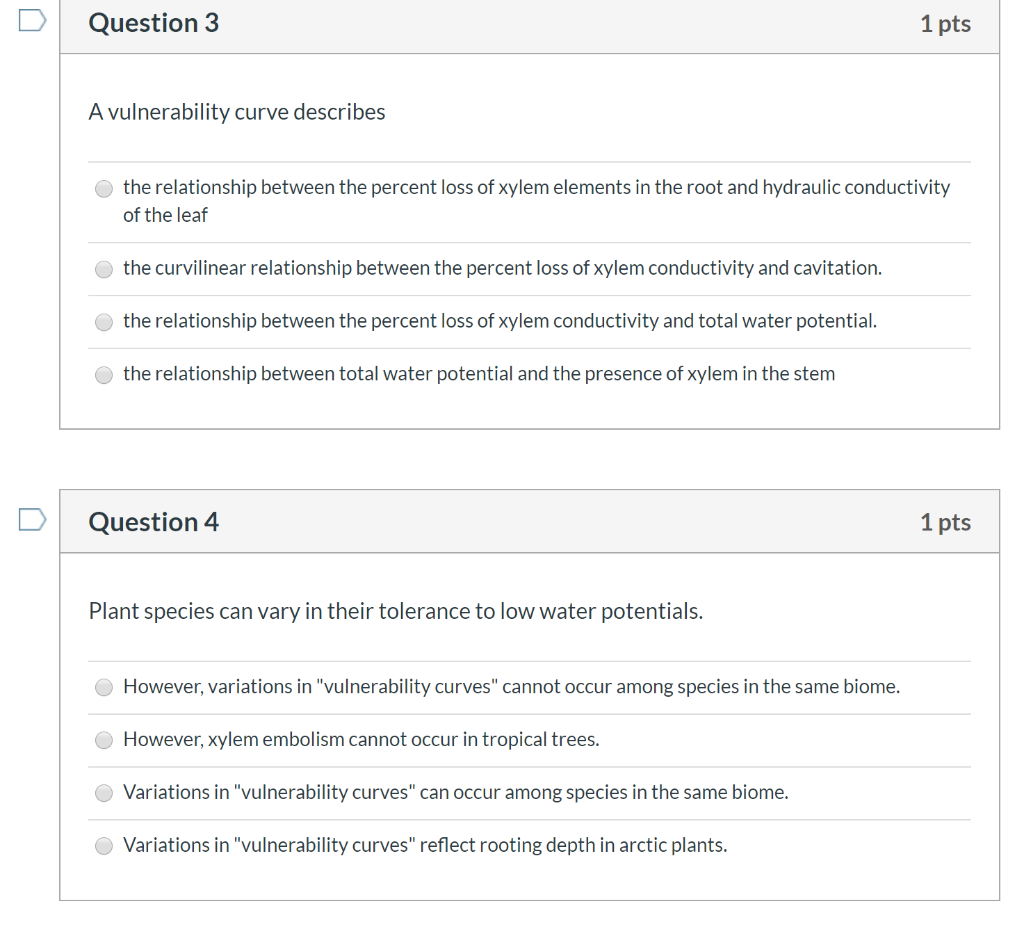This screenshot has height=929, width=1024.
Task: Select the curvilinear cavitation relationship answer
Action: 103,268
